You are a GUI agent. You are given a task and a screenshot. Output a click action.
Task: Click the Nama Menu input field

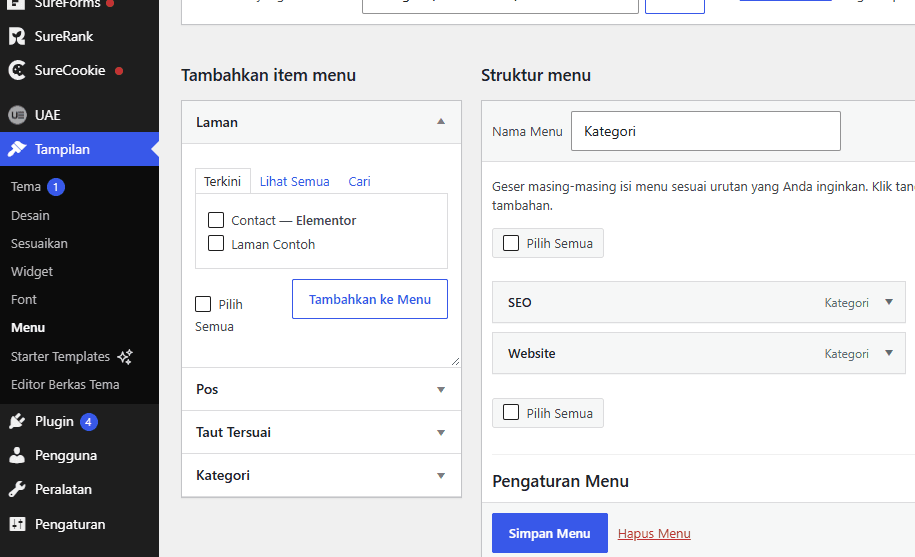tap(706, 131)
